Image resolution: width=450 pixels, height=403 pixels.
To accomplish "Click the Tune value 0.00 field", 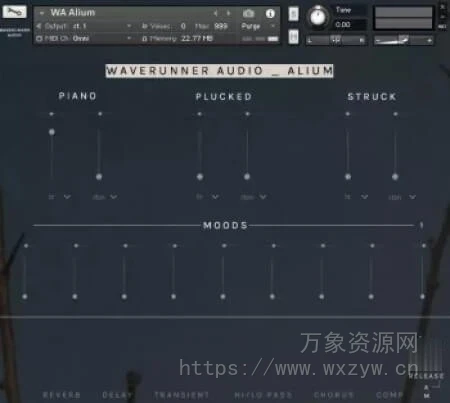I will pyautogui.click(x=349, y=25).
